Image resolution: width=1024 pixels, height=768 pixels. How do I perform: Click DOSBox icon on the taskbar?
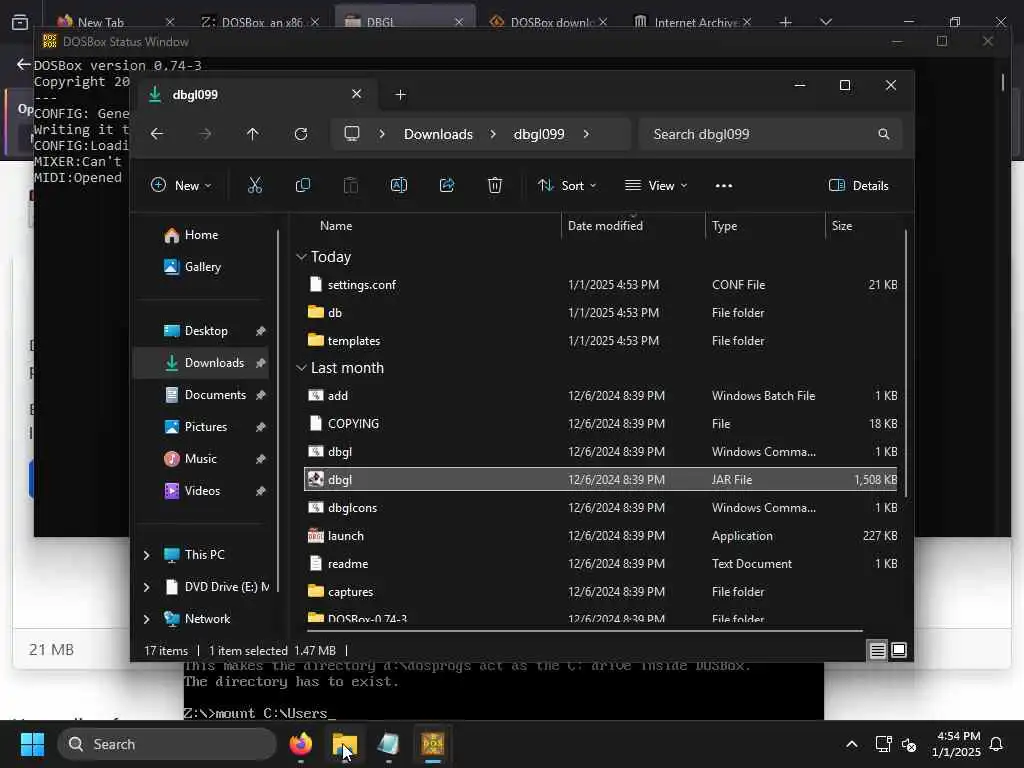pos(432,744)
